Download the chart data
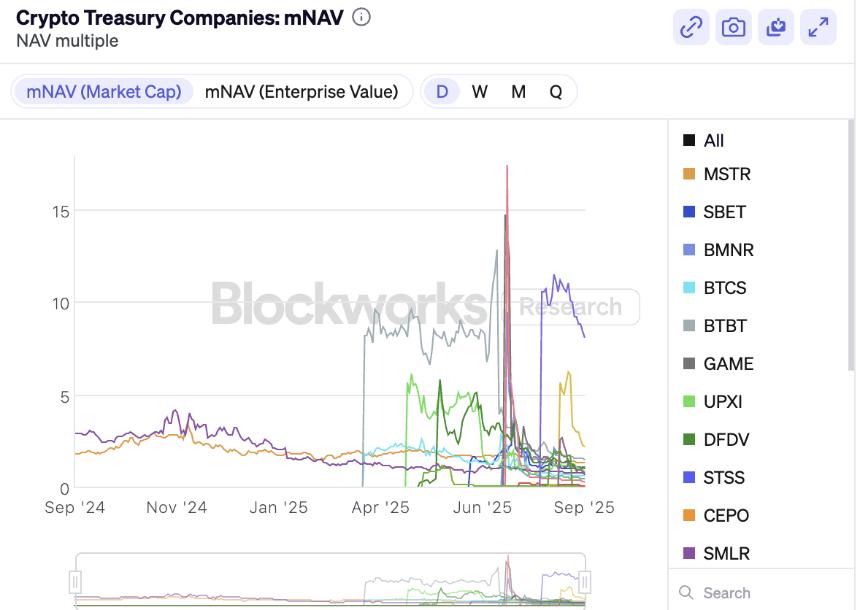Image resolution: width=860 pixels, height=610 pixels. 776,27
